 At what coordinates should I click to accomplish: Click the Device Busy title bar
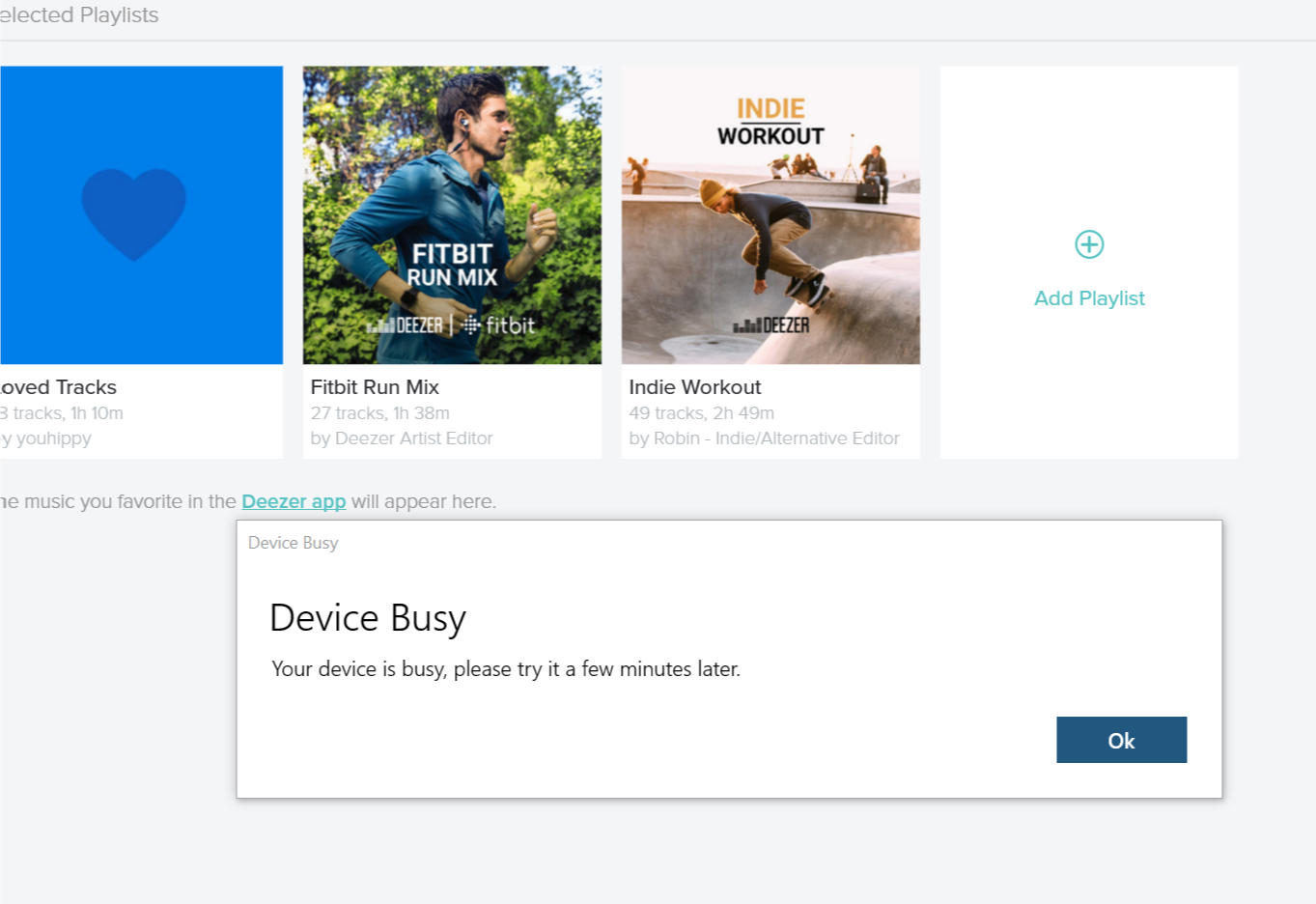293,543
